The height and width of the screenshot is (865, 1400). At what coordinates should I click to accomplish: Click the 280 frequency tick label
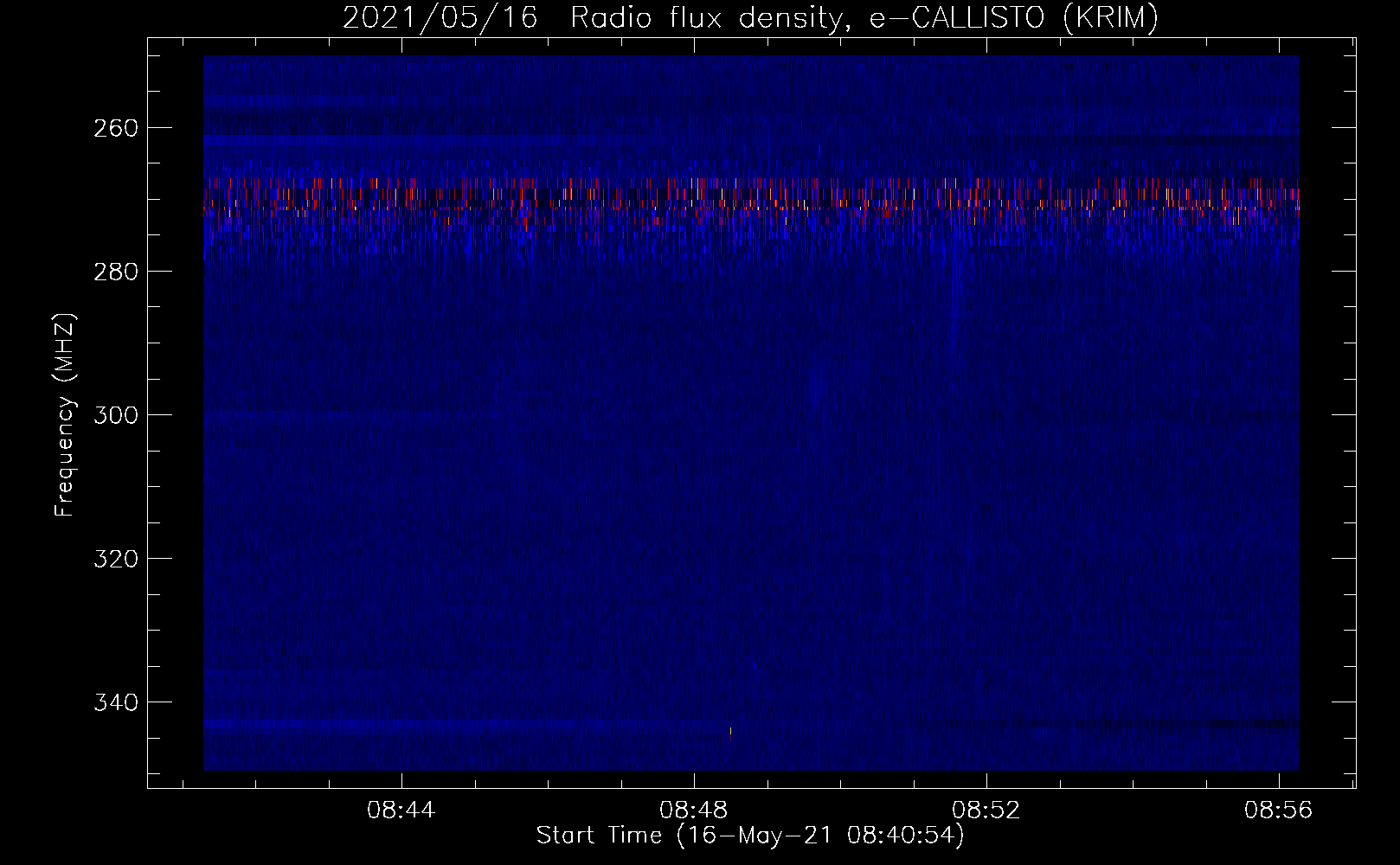[116, 272]
